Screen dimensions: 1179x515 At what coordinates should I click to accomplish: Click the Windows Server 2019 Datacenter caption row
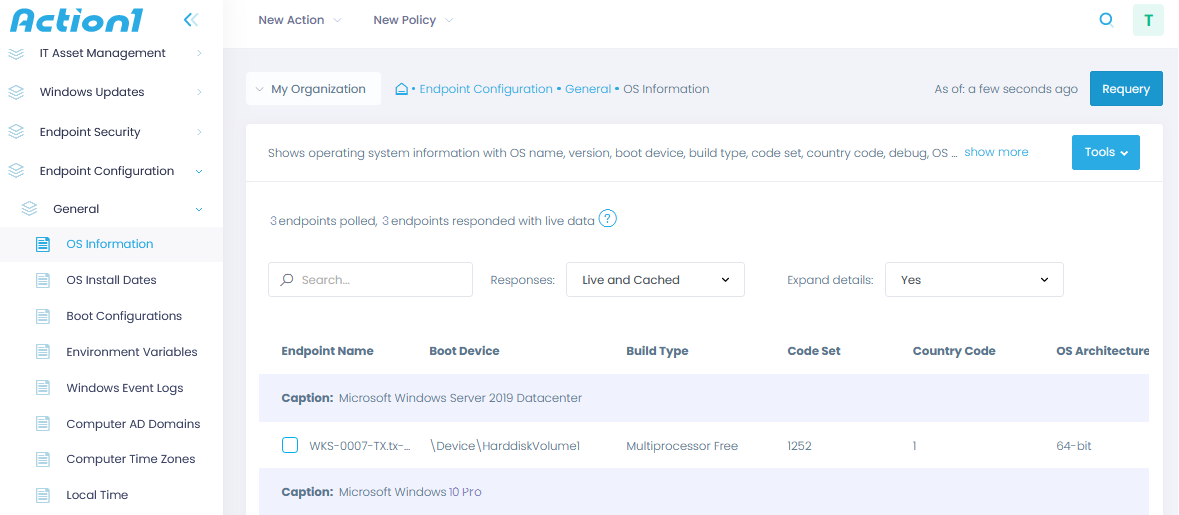click(x=704, y=398)
